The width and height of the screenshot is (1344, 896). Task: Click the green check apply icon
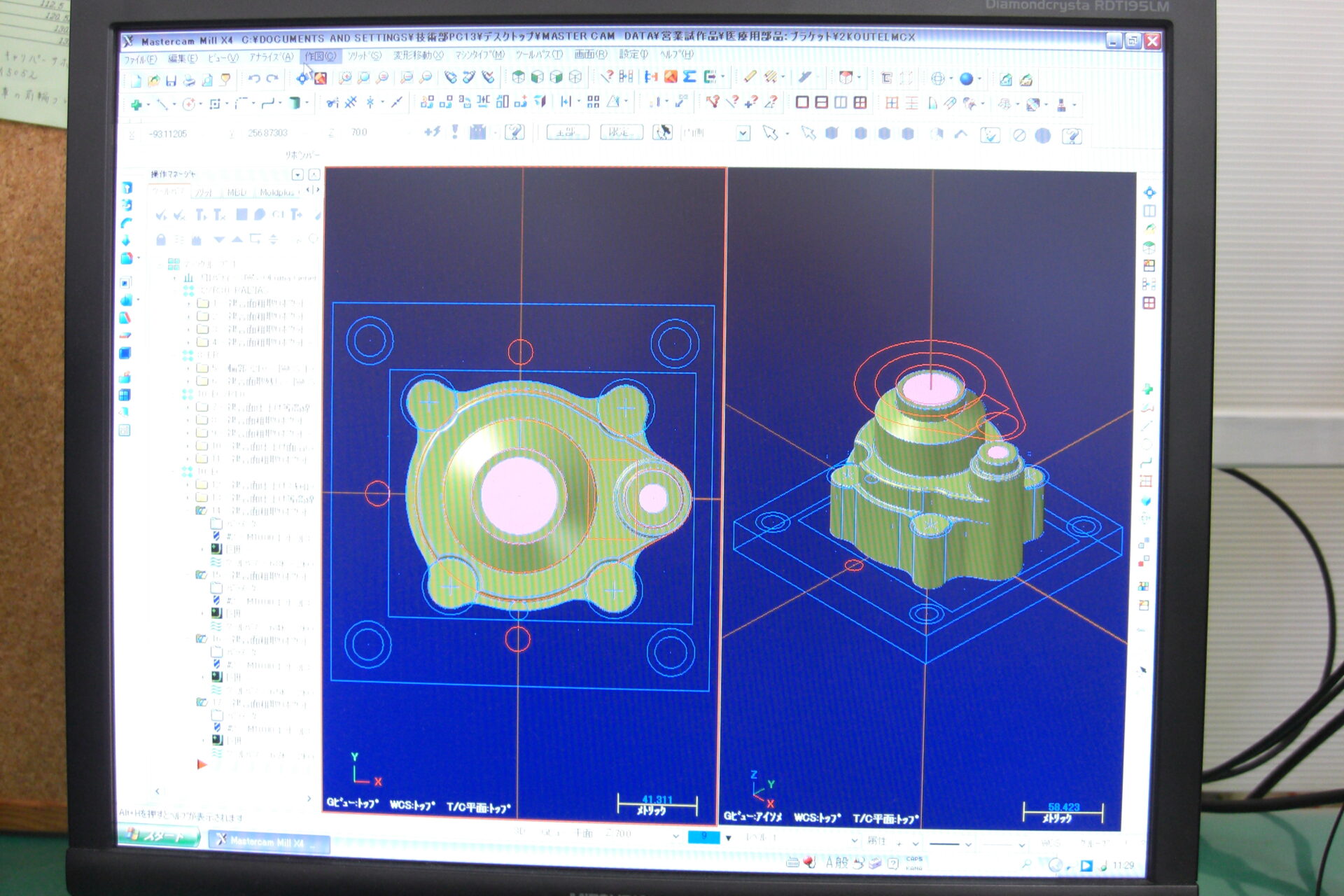coord(990,135)
